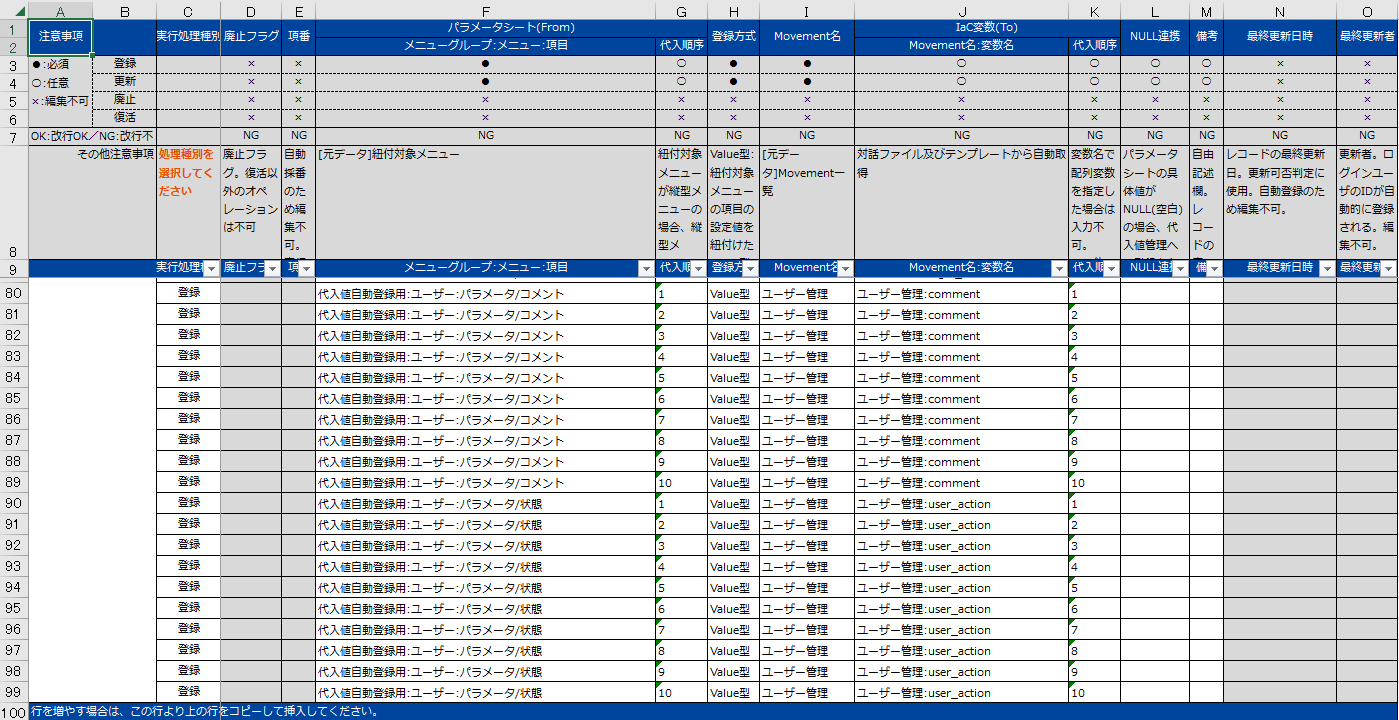Select the ○ marker in the 更新 row under 代入順序

pos(682,82)
